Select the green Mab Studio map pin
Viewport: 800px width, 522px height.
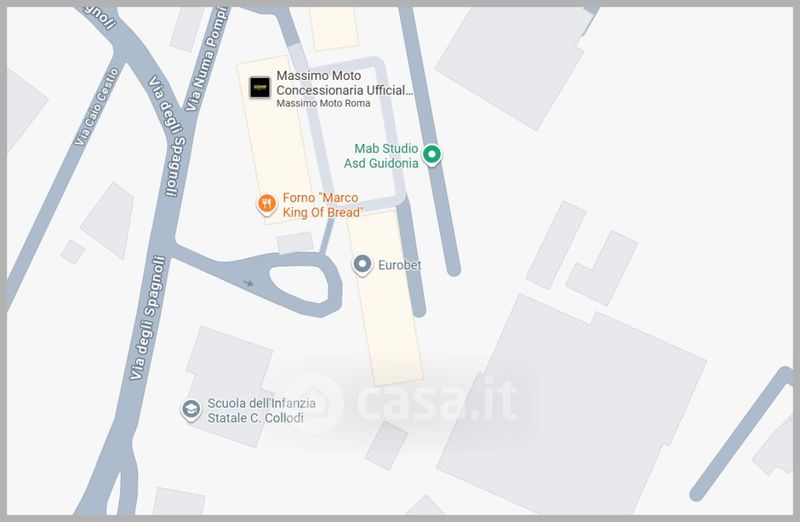coord(432,154)
